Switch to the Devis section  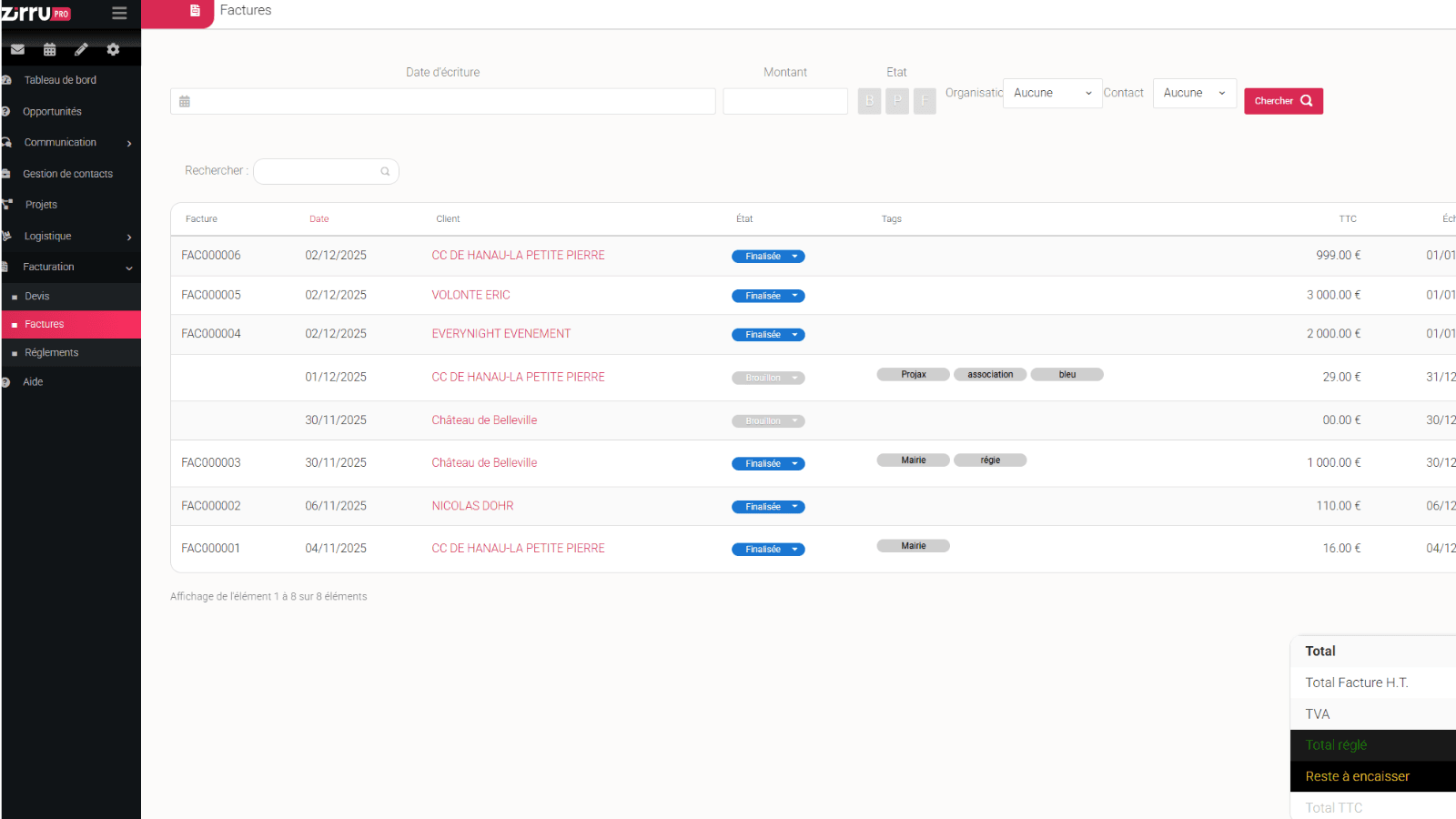(36, 296)
